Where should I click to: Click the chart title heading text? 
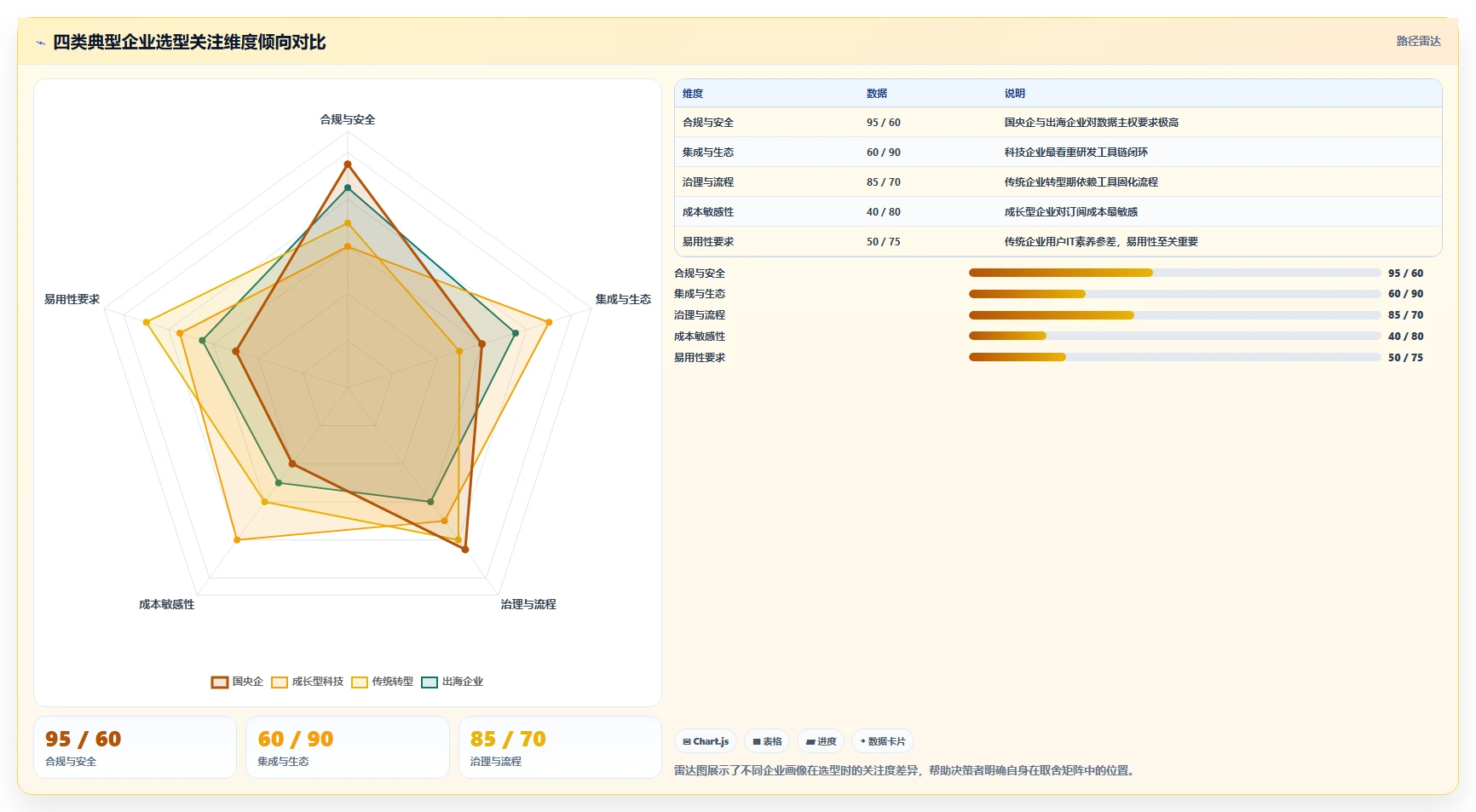(189, 43)
